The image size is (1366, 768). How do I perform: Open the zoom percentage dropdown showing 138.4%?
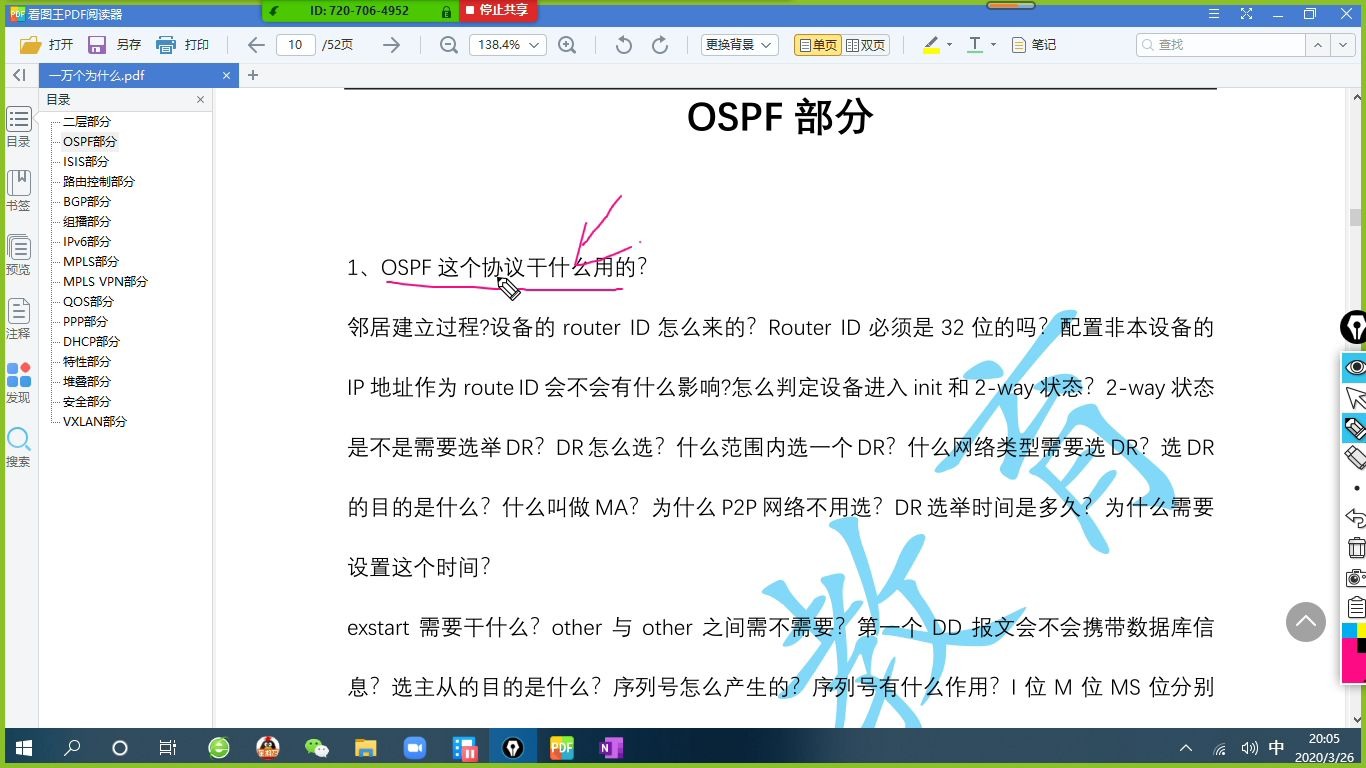[508, 44]
